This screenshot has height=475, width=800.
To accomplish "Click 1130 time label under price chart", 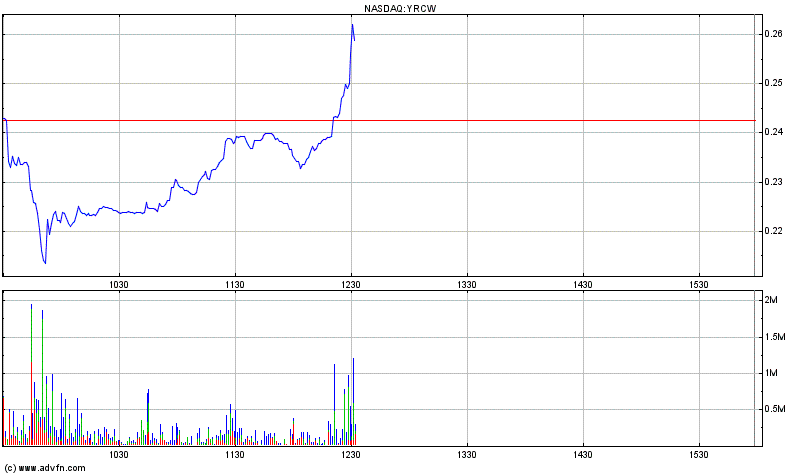I will [x=235, y=285].
